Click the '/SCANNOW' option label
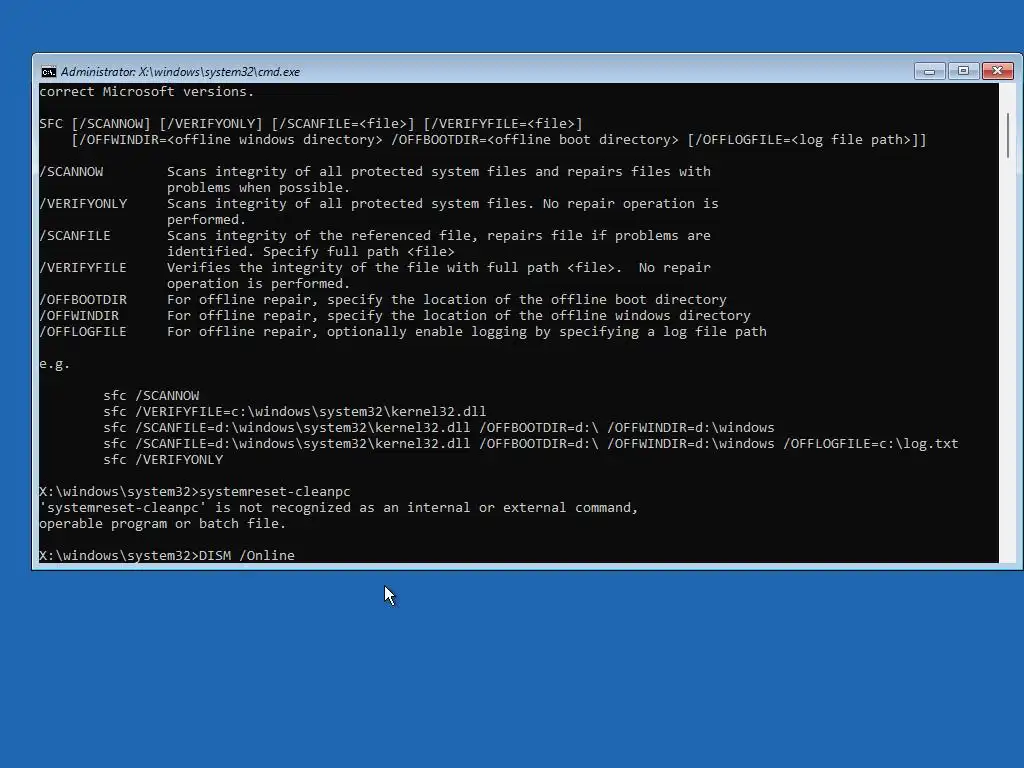 71,172
